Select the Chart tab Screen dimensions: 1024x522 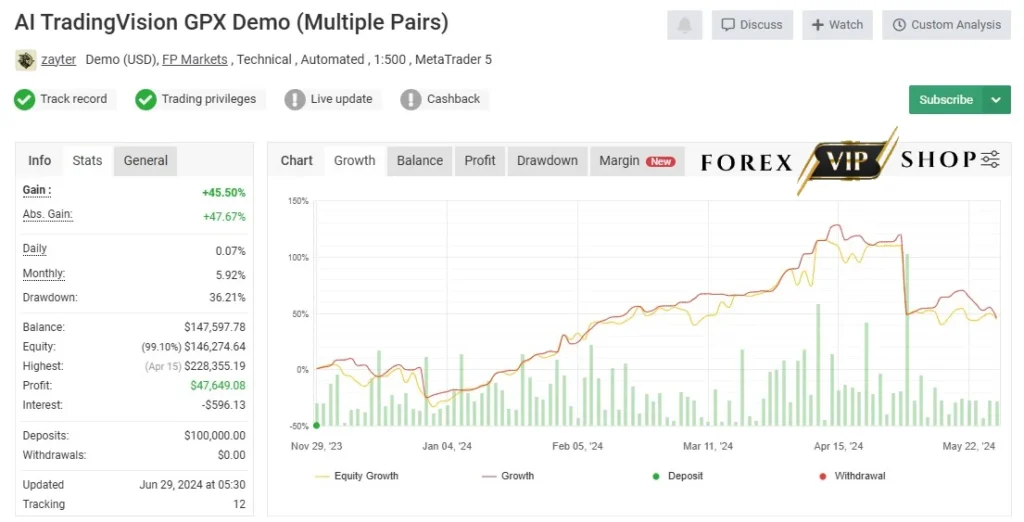point(296,160)
